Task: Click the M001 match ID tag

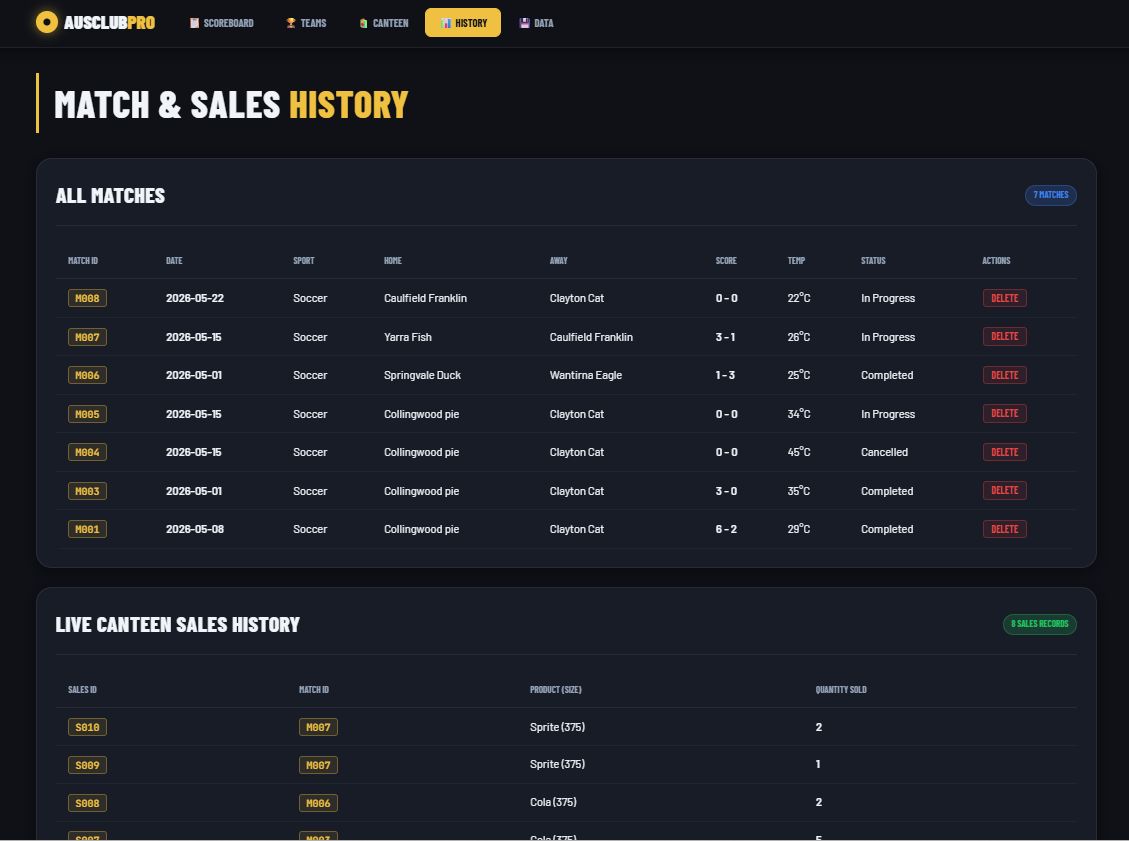Action: click(87, 529)
